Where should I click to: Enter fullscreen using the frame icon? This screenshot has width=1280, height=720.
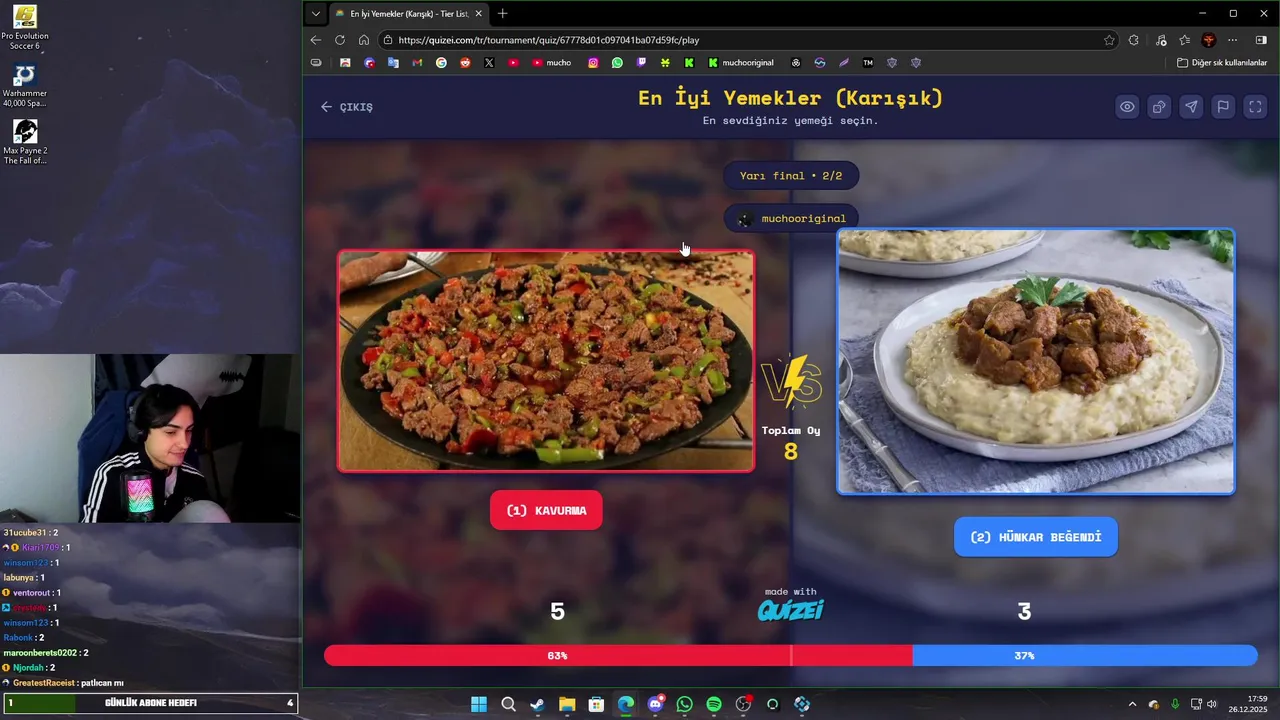coord(1255,107)
